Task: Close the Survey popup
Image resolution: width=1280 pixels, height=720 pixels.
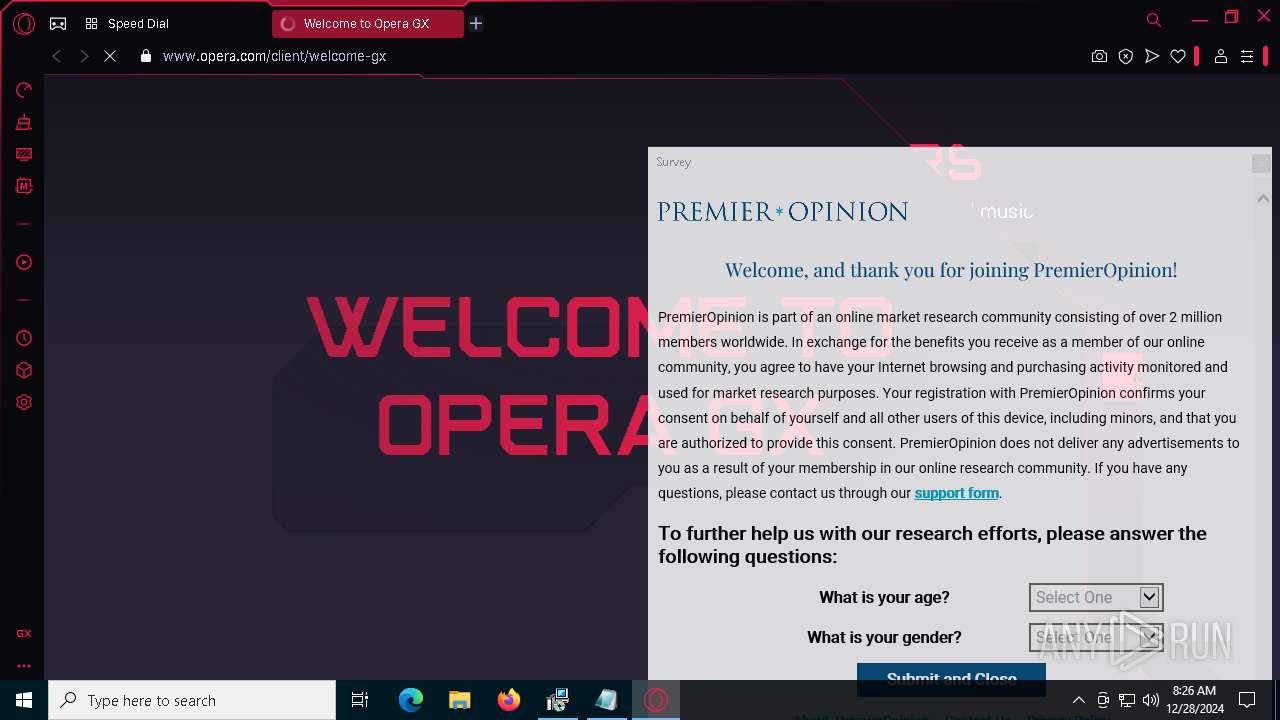Action: pyautogui.click(x=1261, y=162)
